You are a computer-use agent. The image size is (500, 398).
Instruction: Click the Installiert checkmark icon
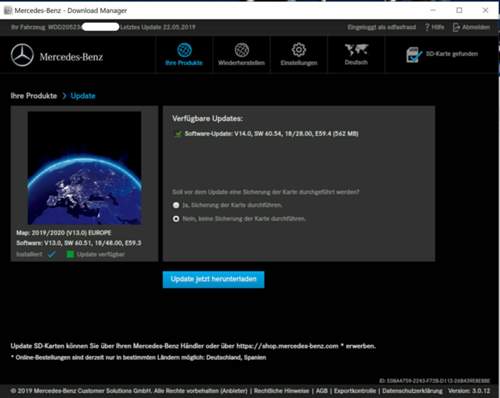pyautogui.click(x=52, y=254)
